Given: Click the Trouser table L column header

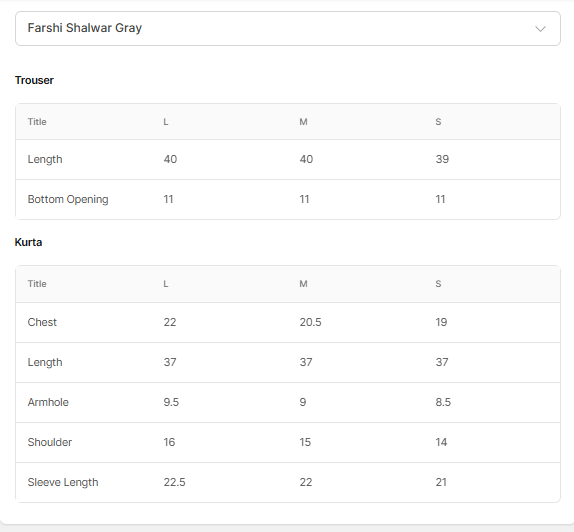Looking at the screenshot, I should [166, 122].
